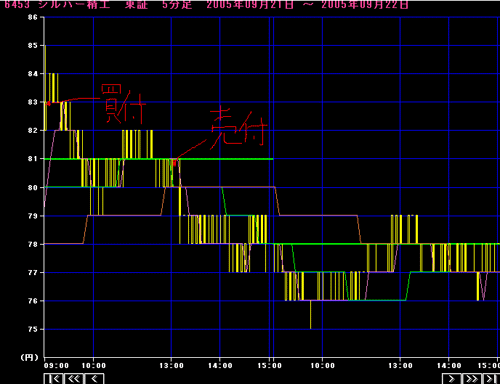The image size is (500, 384).
Task: Click the 5分足 interval text in title
Action: (x=177, y=4)
